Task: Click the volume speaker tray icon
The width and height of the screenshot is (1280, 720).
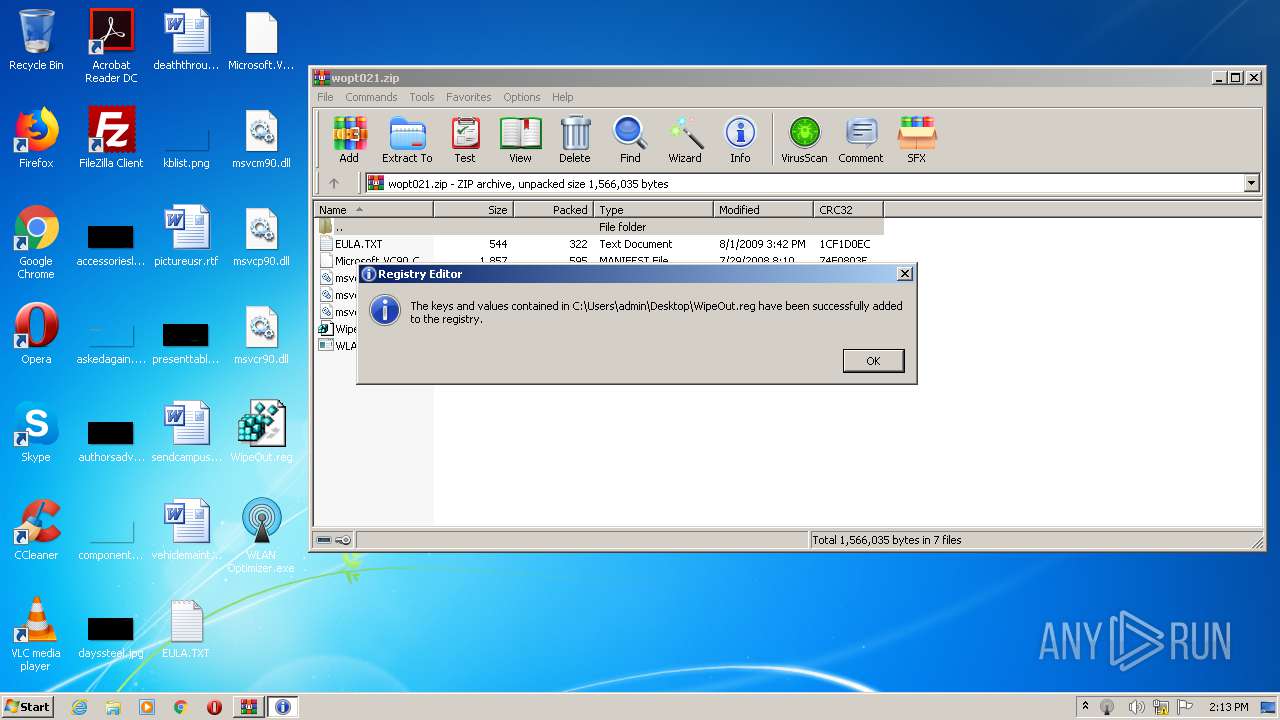Action: tap(1136, 707)
